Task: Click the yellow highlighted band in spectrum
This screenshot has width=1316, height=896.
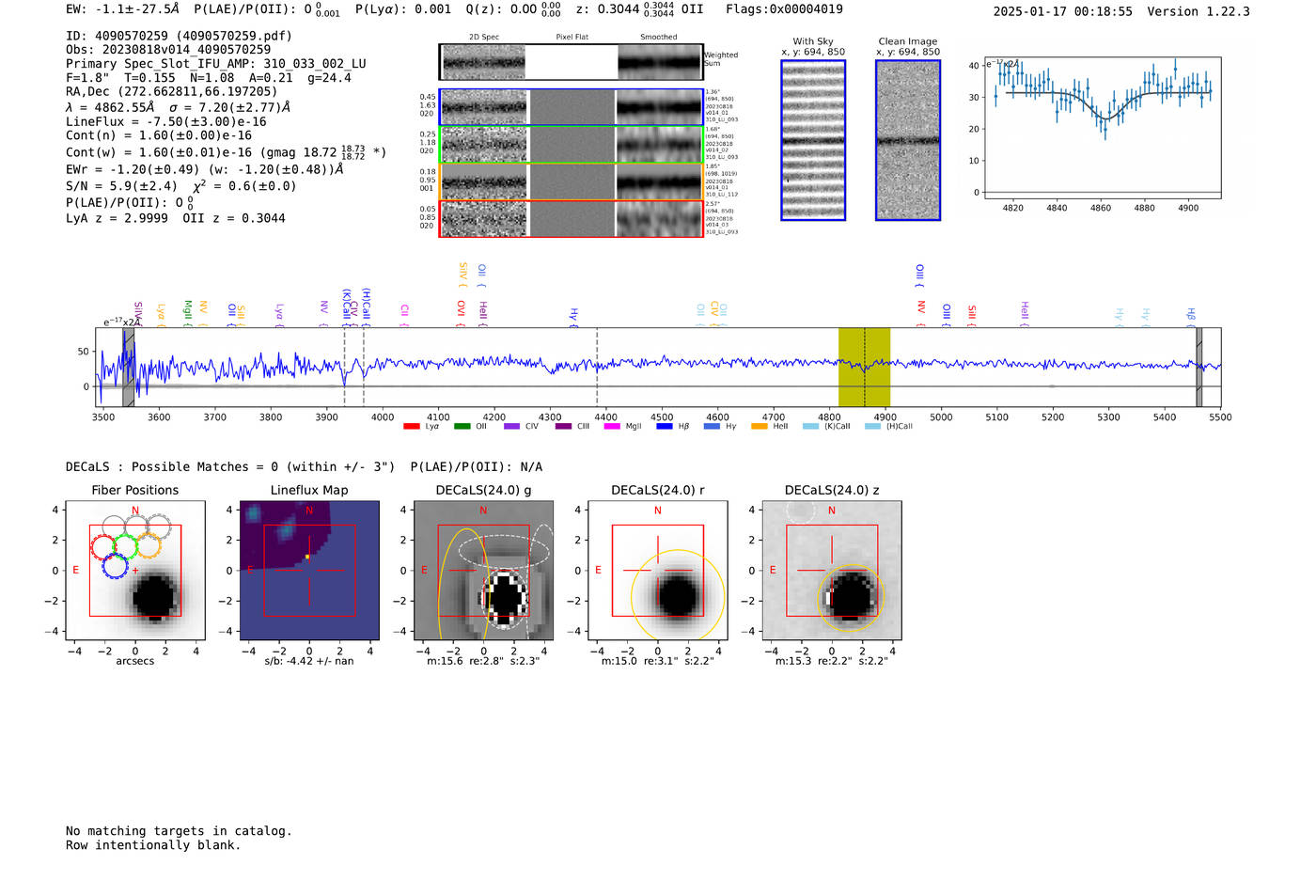Action: pyautogui.click(x=864, y=367)
